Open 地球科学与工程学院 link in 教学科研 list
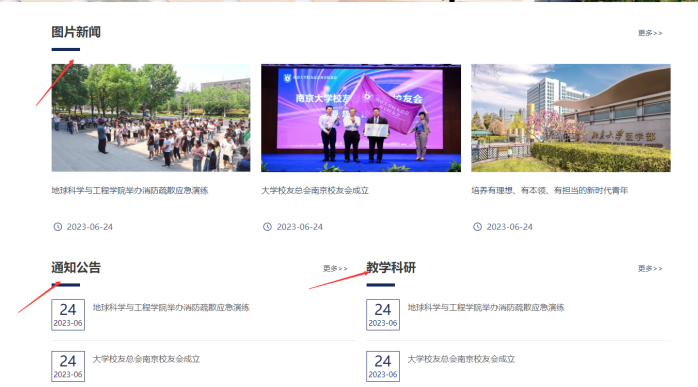Screen dimensions: 698x387 [486, 307]
